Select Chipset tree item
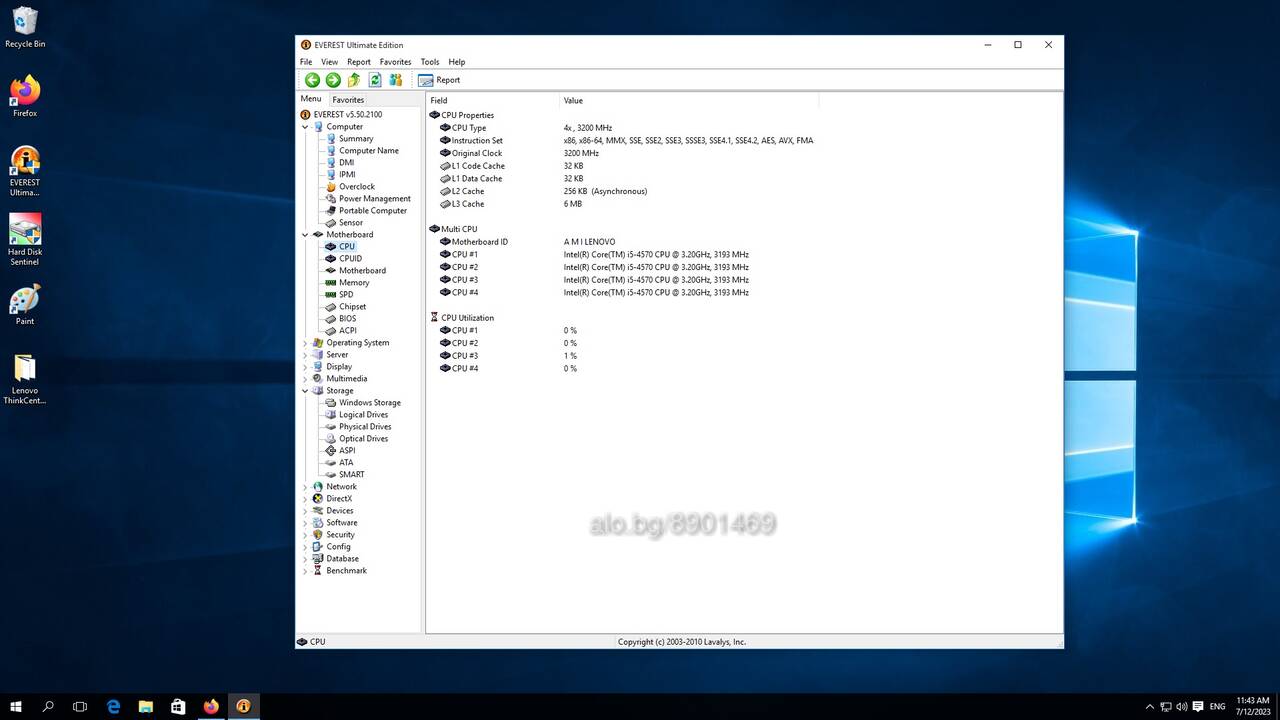This screenshot has width=1280, height=720. (352, 307)
